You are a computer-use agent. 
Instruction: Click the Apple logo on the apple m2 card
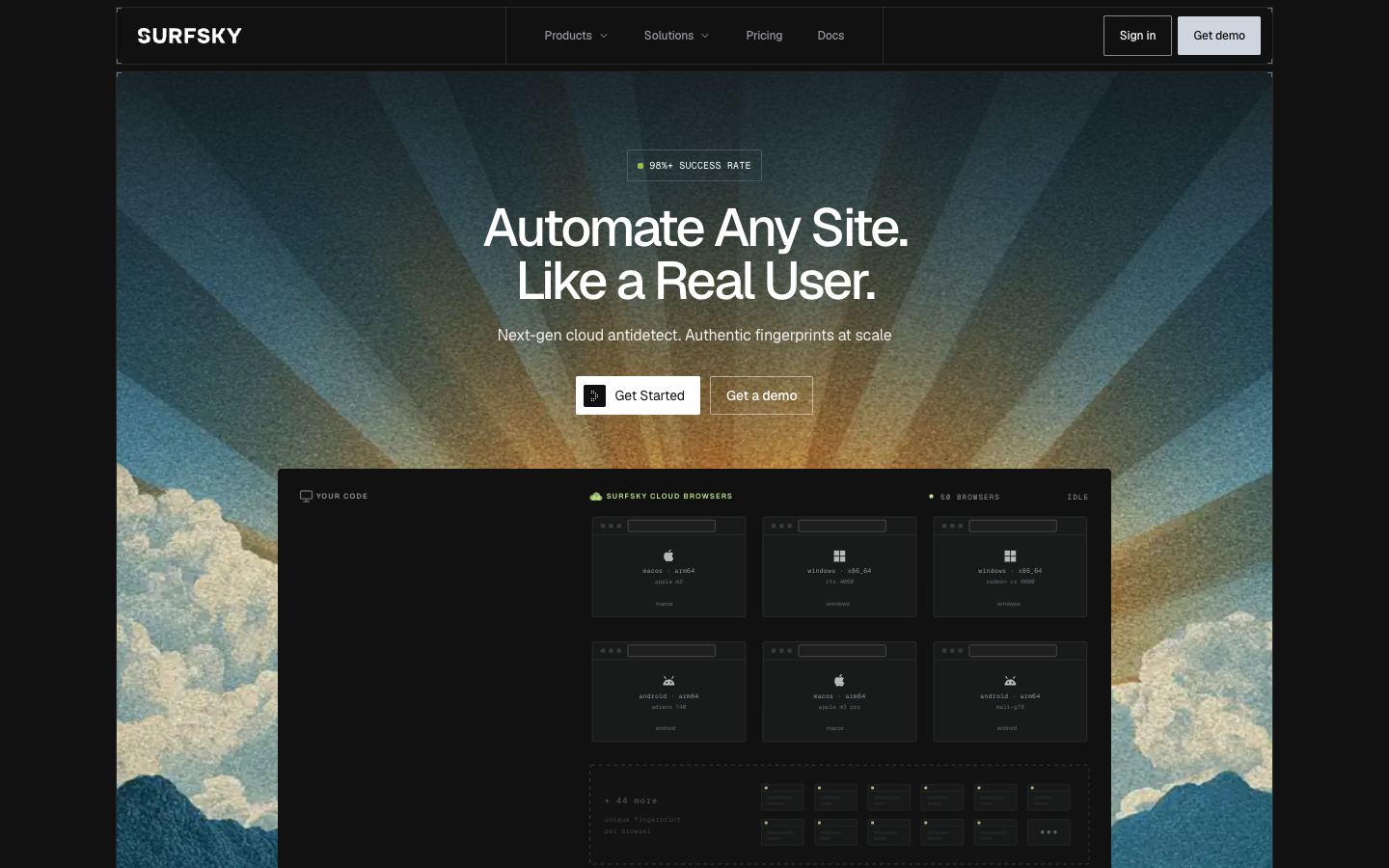click(668, 556)
